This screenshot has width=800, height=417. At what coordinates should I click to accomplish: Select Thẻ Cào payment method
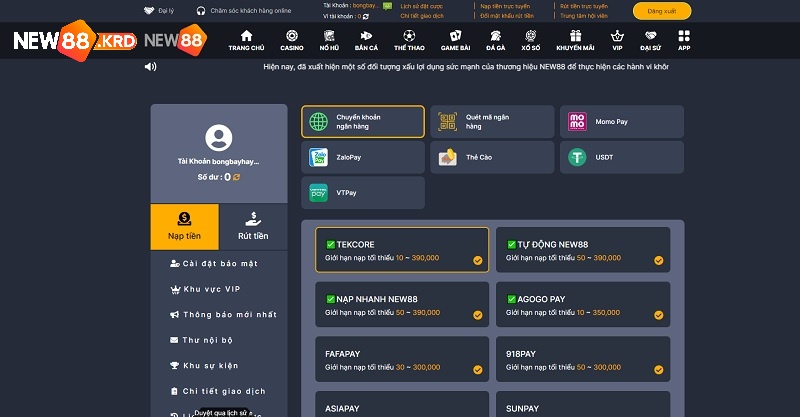coord(492,157)
